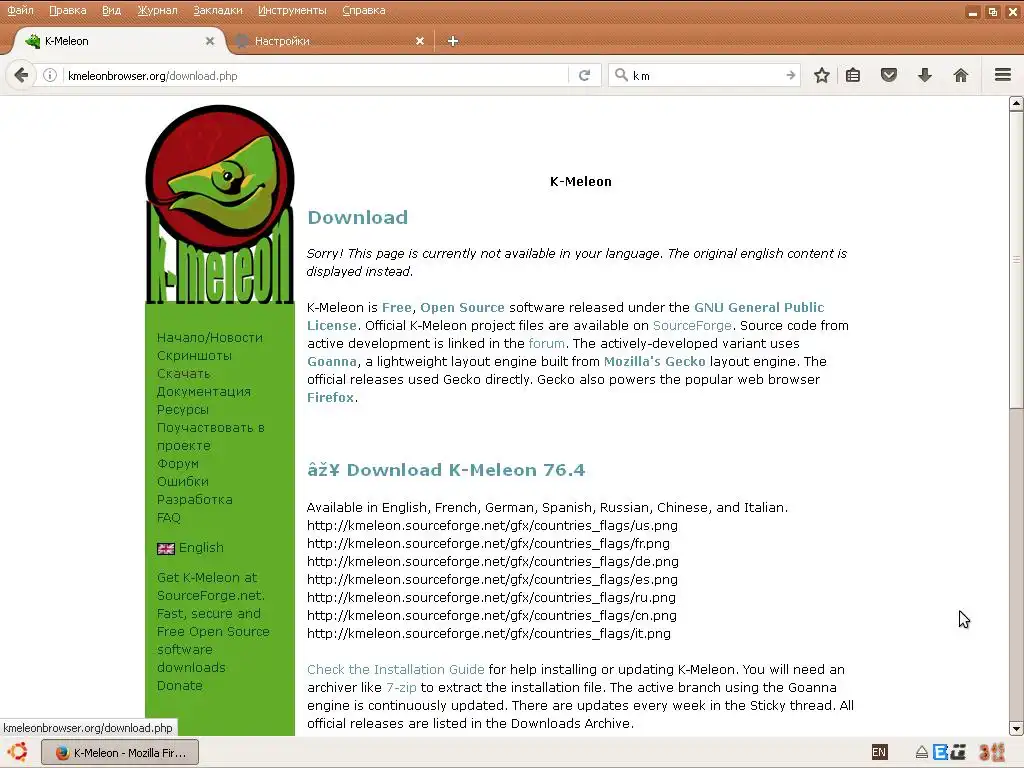This screenshot has width=1024, height=768.
Task: Open the Правка menu
Action: tap(67, 10)
